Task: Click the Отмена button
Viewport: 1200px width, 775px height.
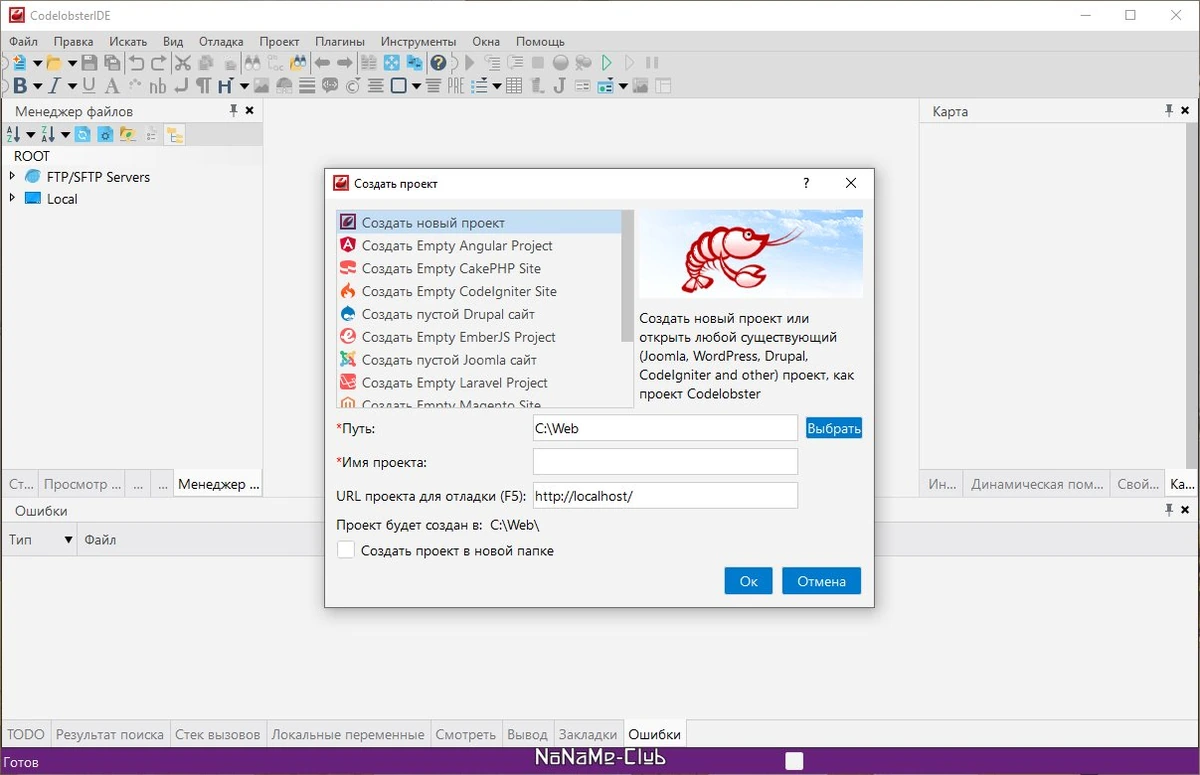Action: (x=822, y=581)
